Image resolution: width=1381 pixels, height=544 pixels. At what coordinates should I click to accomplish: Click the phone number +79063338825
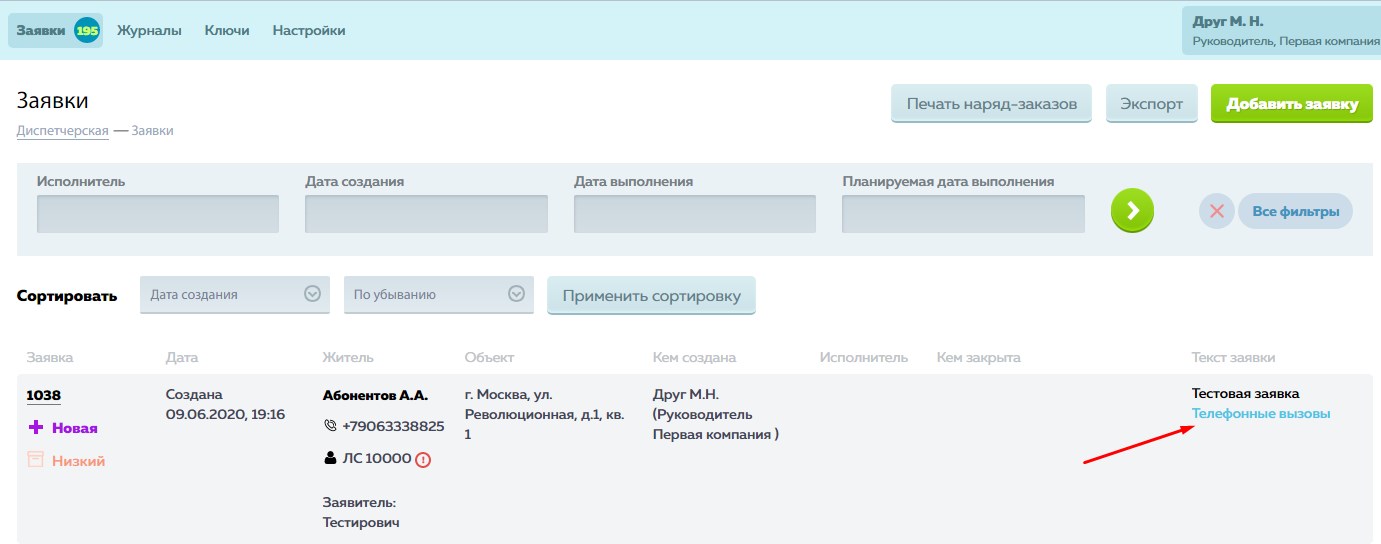393,426
